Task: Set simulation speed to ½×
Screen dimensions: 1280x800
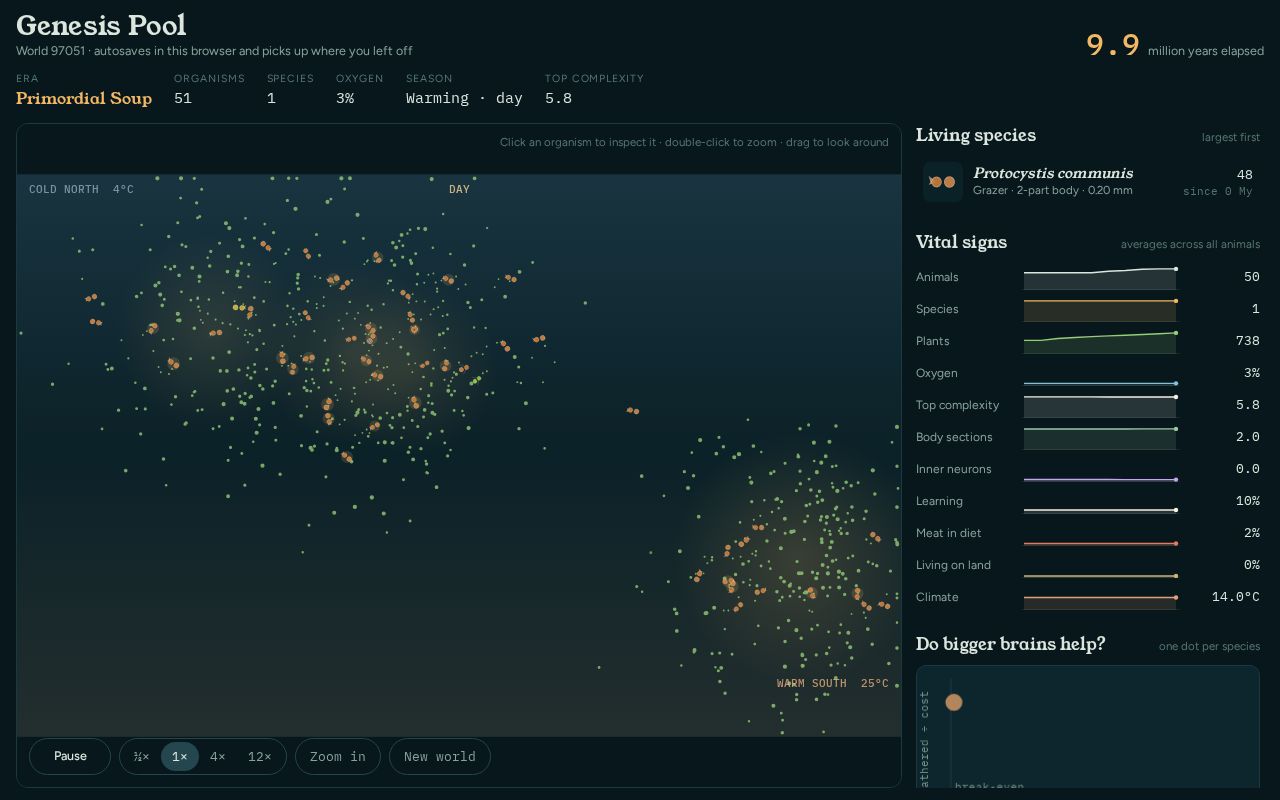Action: click(x=141, y=757)
